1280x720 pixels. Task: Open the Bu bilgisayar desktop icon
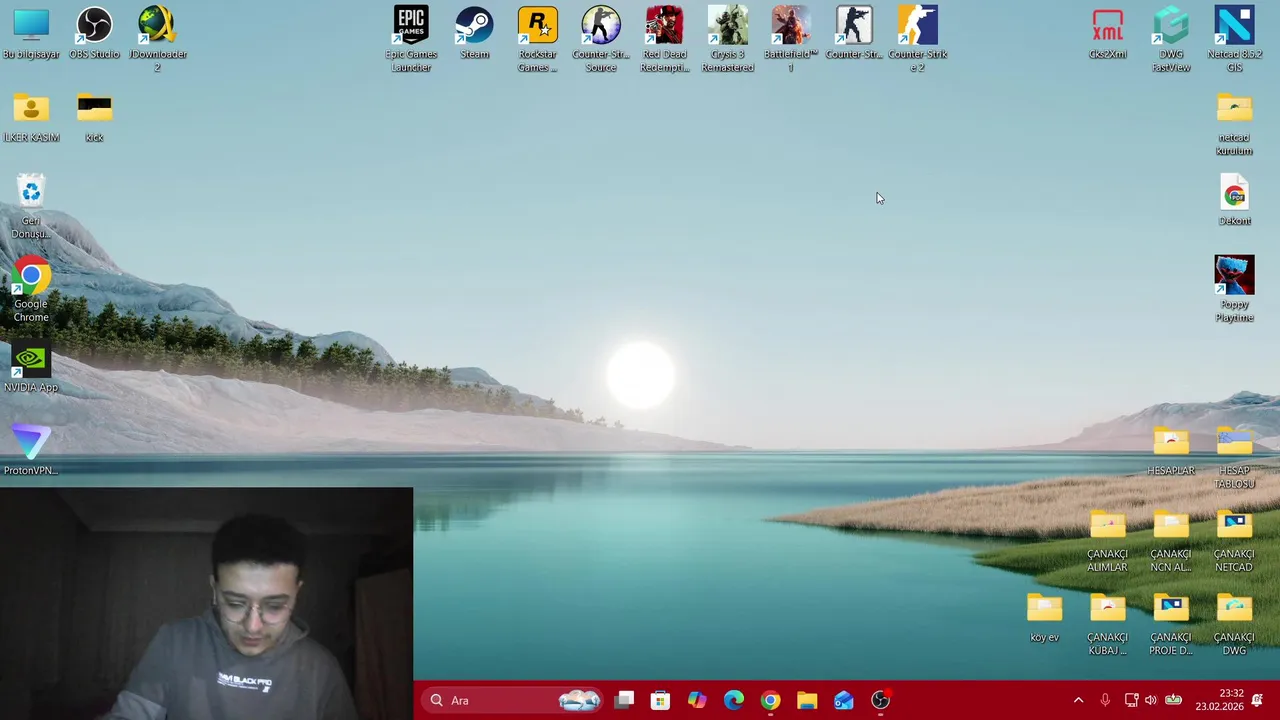coord(31,34)
